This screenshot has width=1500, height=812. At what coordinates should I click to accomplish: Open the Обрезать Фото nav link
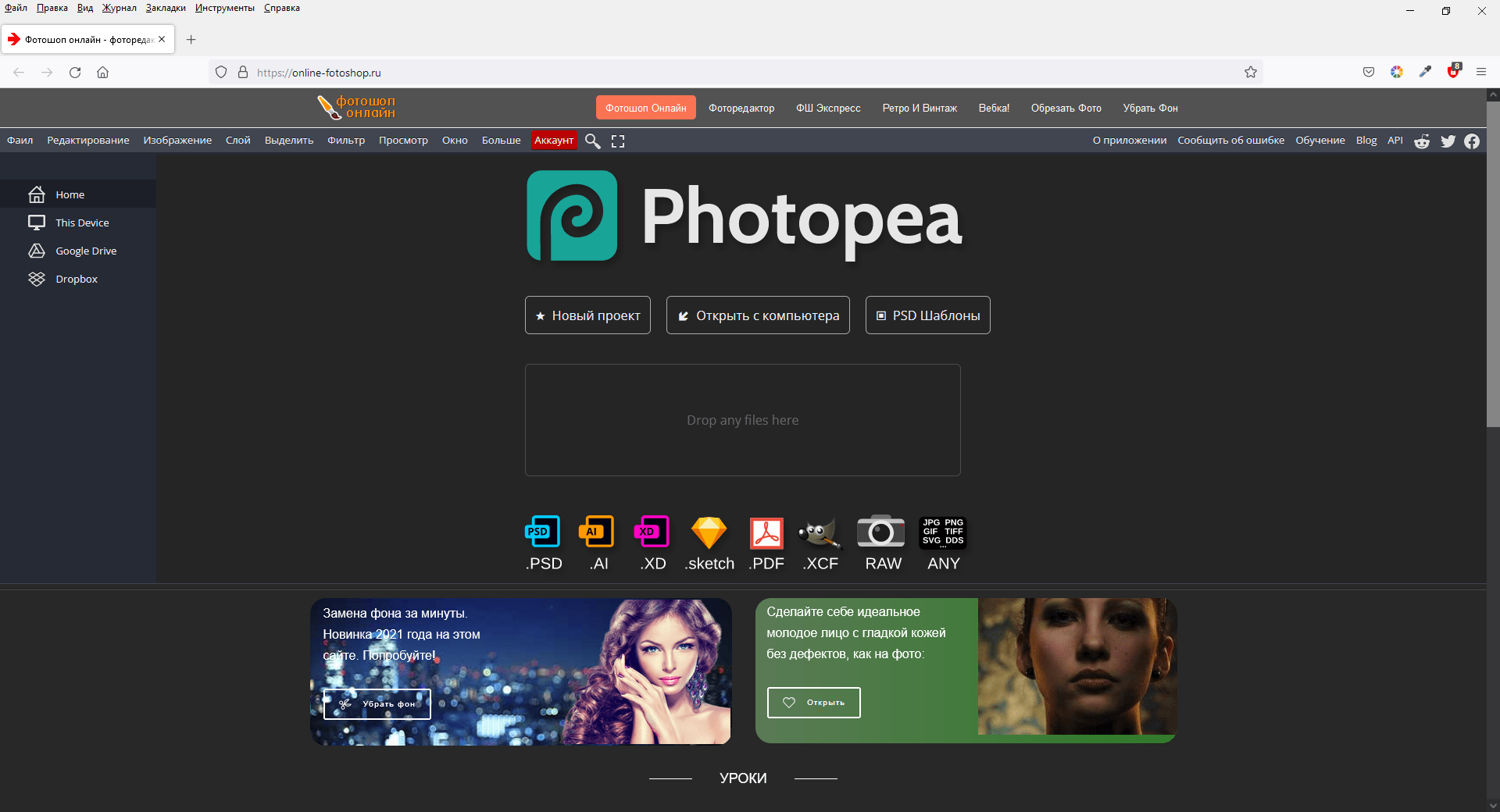pyautogui.click(x=1066, y=108)
